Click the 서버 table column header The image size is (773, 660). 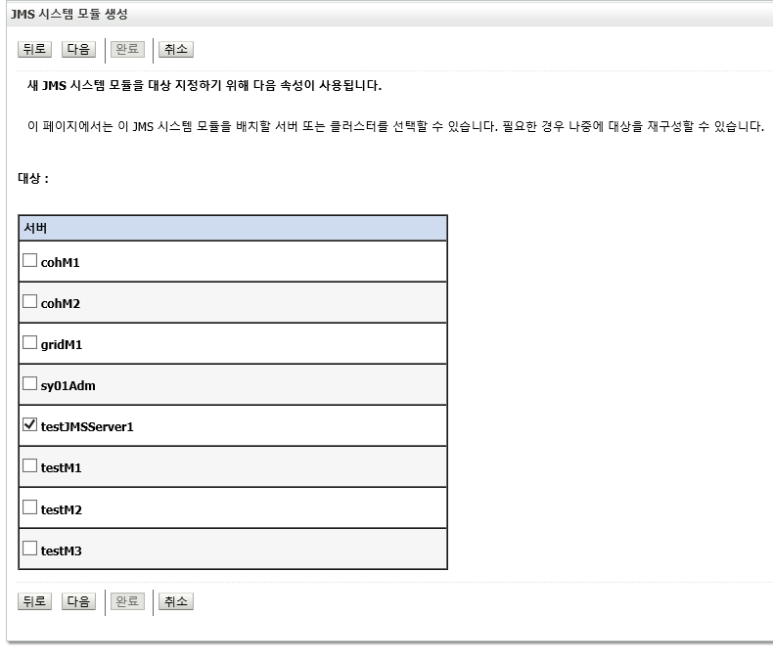[233, 228]
